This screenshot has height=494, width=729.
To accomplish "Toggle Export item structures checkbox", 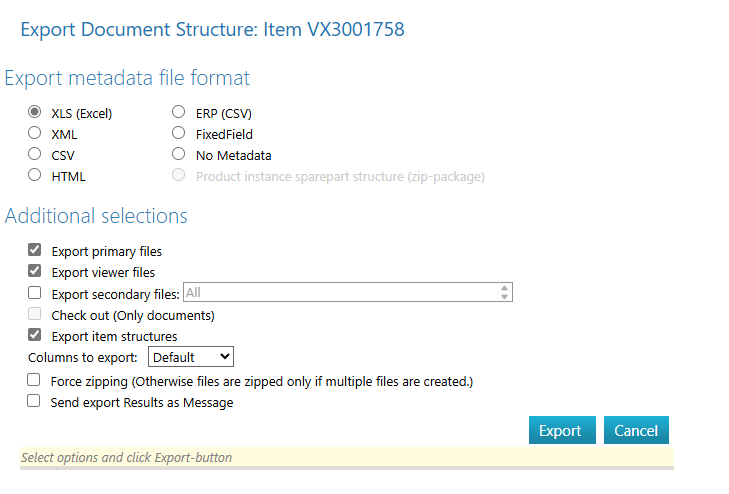I will (x=35, y=336).
